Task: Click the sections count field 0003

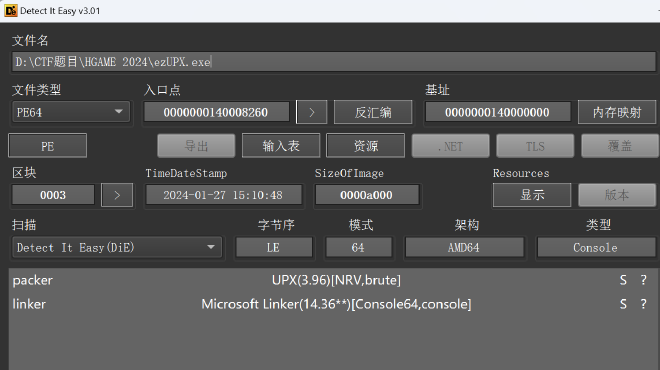Action: coord(53,195)
